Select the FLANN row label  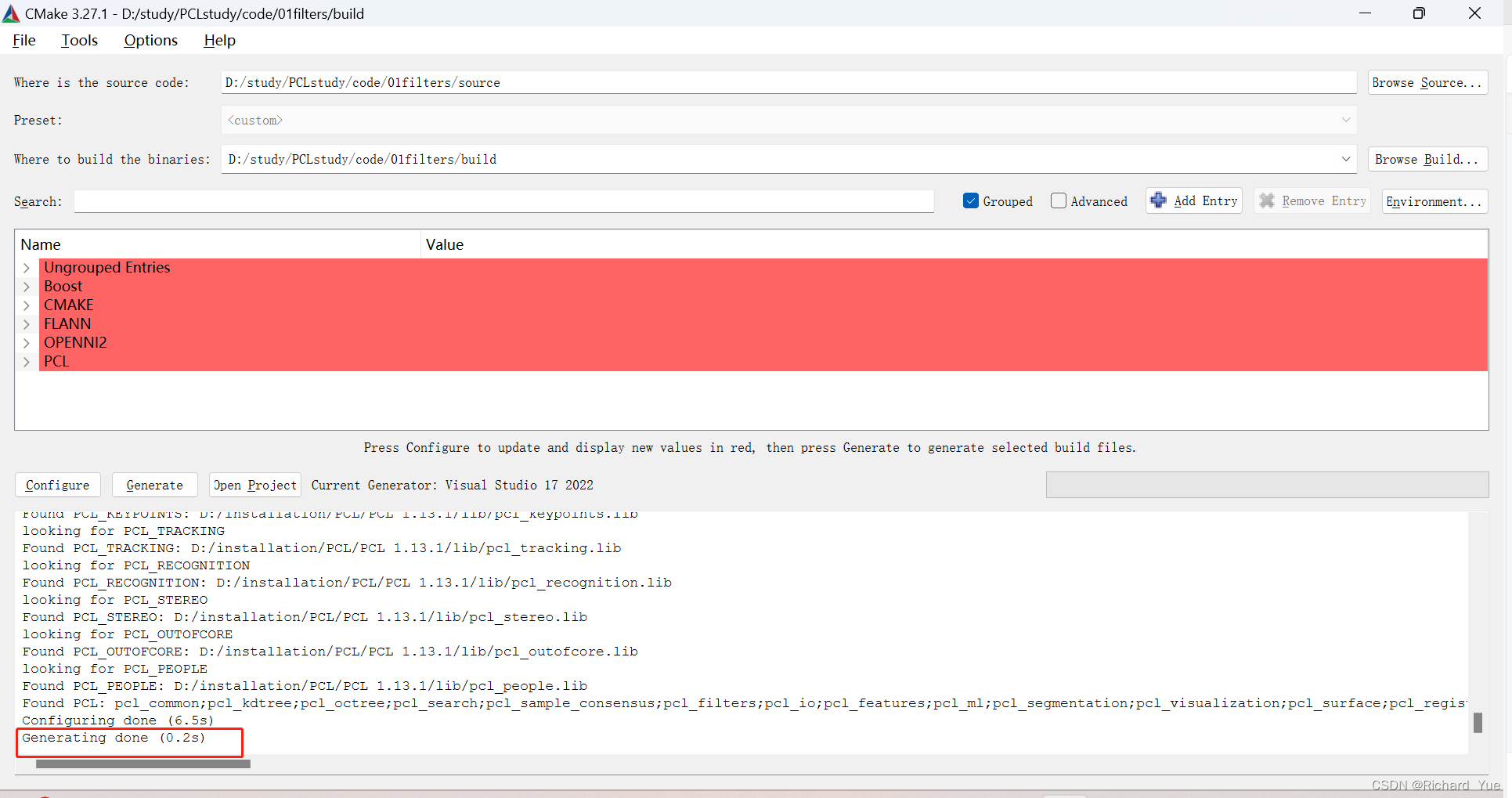pos(67,324)
